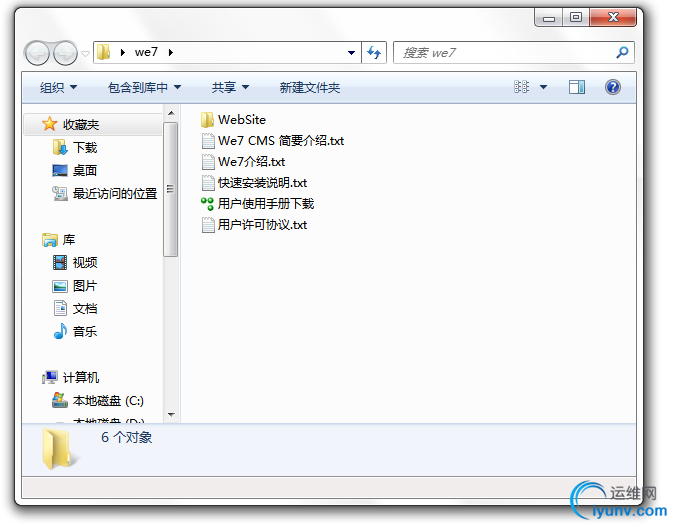This screenshot has width=673, height=527.
Task: Click the green 用户使用手册下载 icon
Action: (x=207, y=204)
